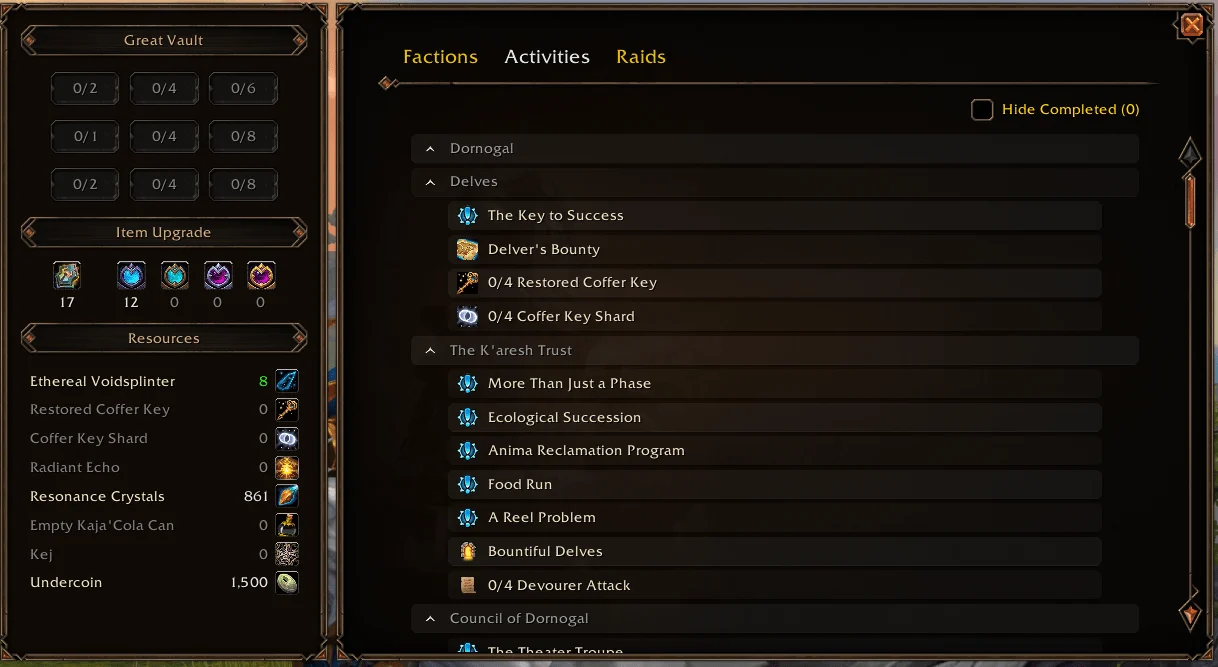This screenshot has height=667, width=1218.
Task: Click the Delver's Bounty map icon
Action: click(x=467, y=249)
